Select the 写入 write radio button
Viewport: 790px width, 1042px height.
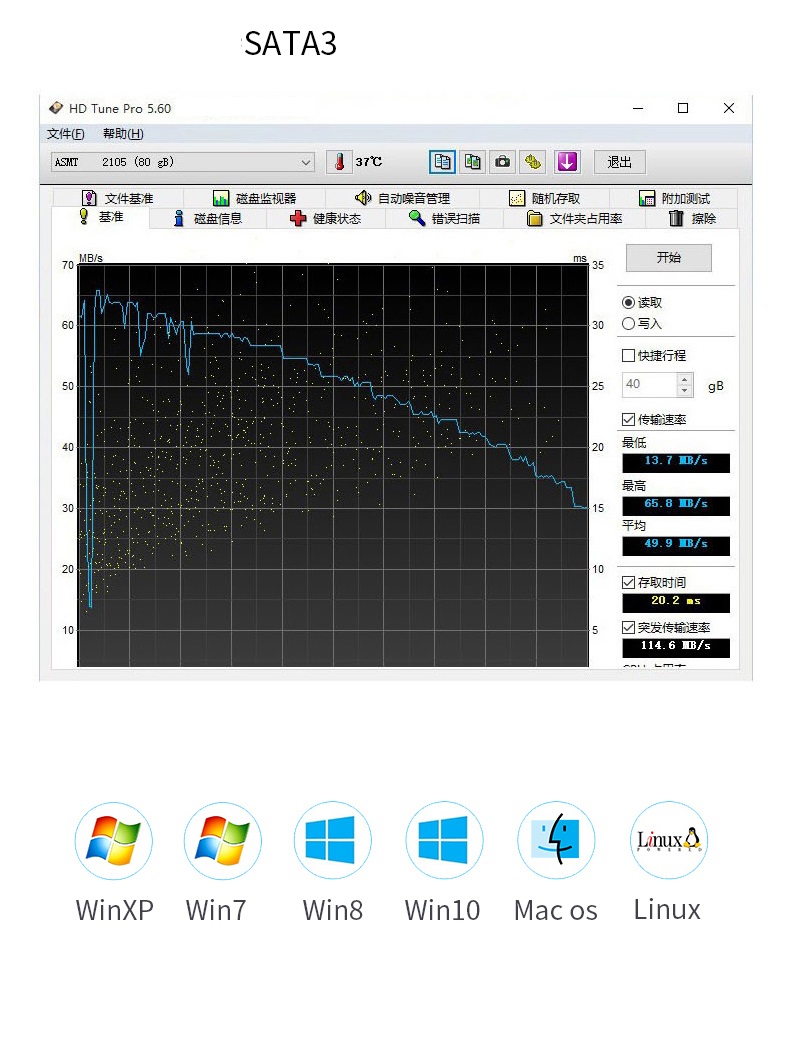point(628,324)
